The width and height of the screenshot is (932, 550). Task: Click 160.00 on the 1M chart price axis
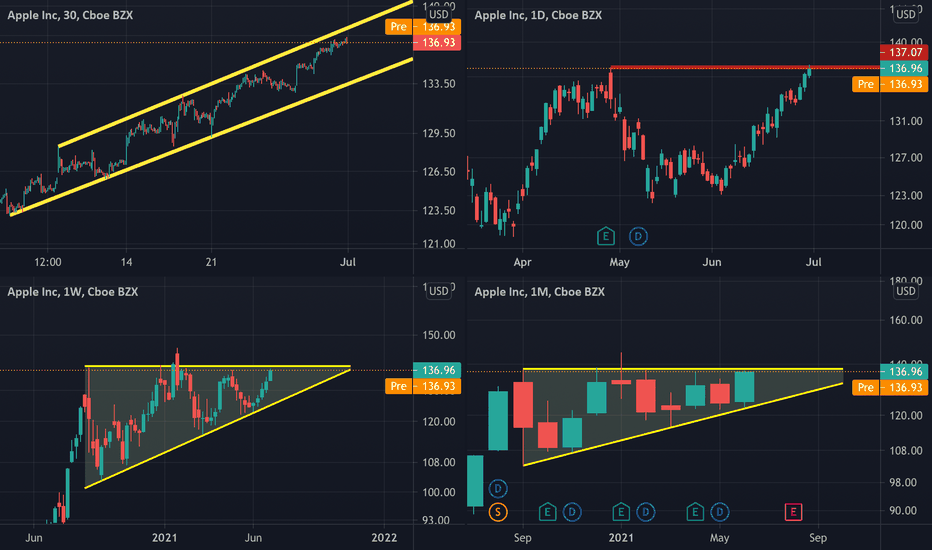click(x=906, y=320)
